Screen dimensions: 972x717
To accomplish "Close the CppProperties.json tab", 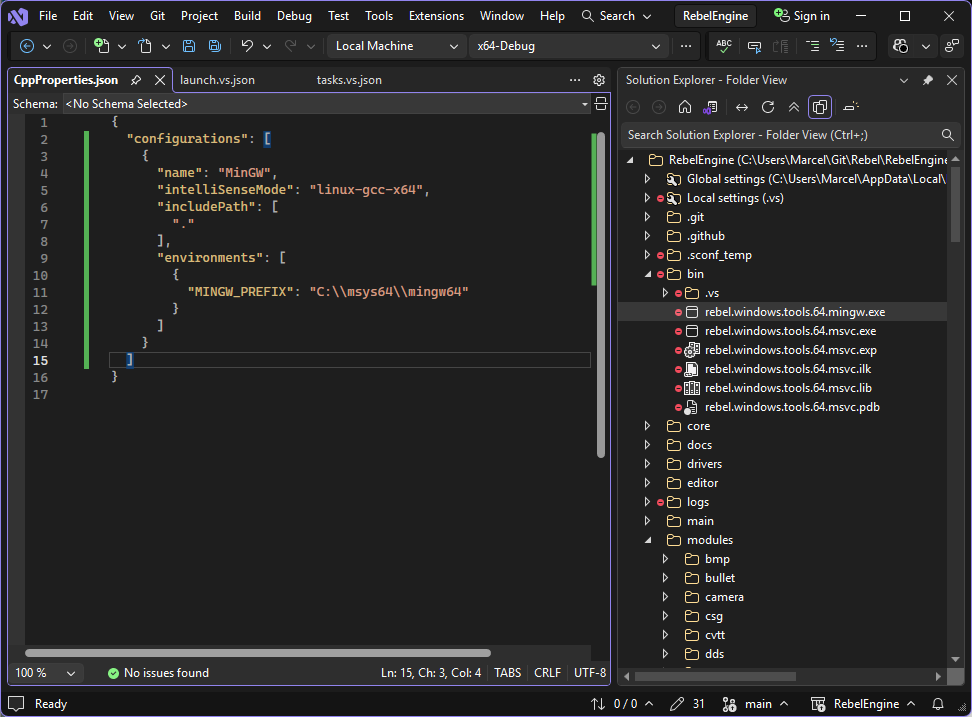I will tap(160, 80).
